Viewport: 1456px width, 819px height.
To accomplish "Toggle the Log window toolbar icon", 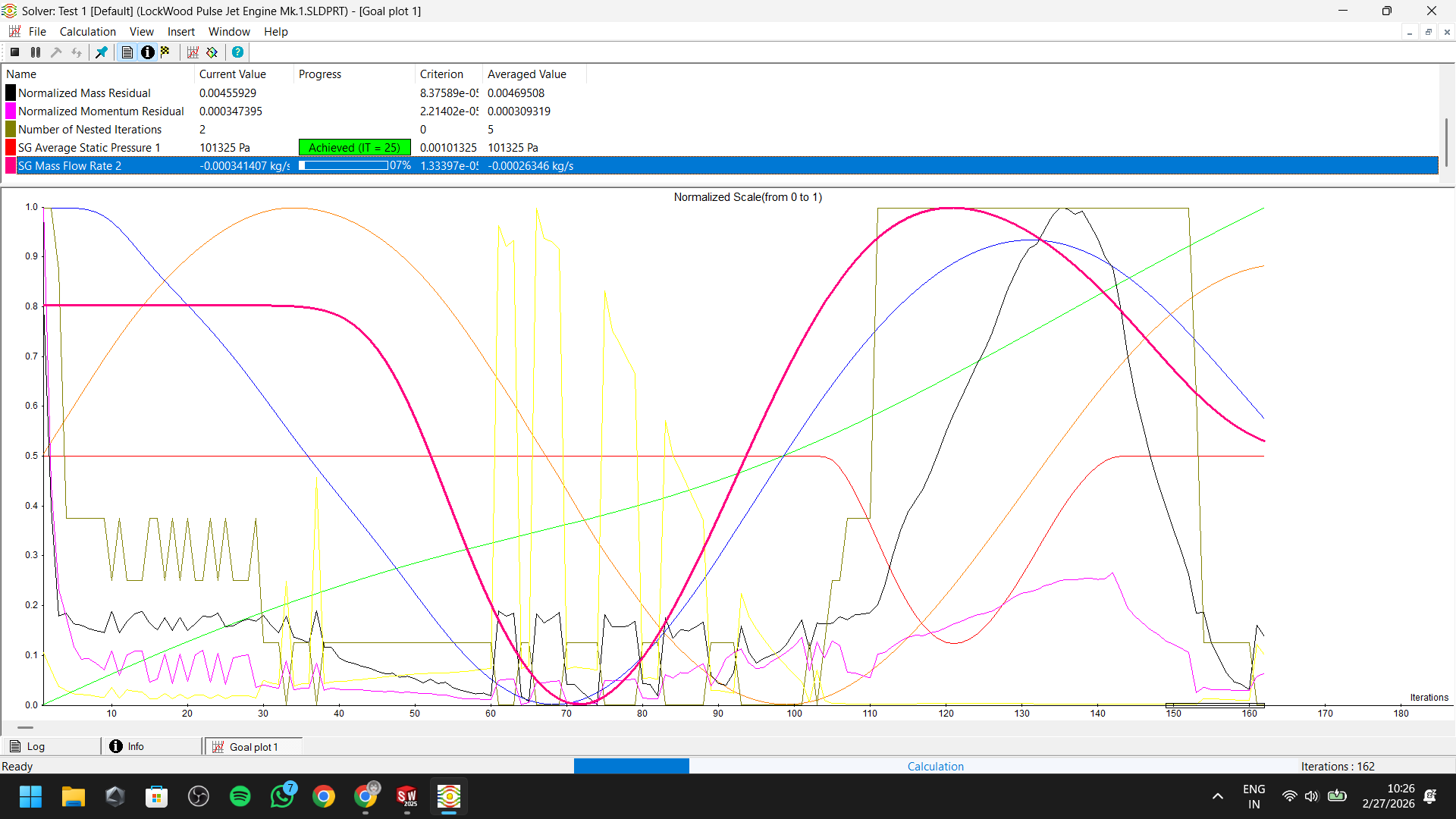I will 127,52.
